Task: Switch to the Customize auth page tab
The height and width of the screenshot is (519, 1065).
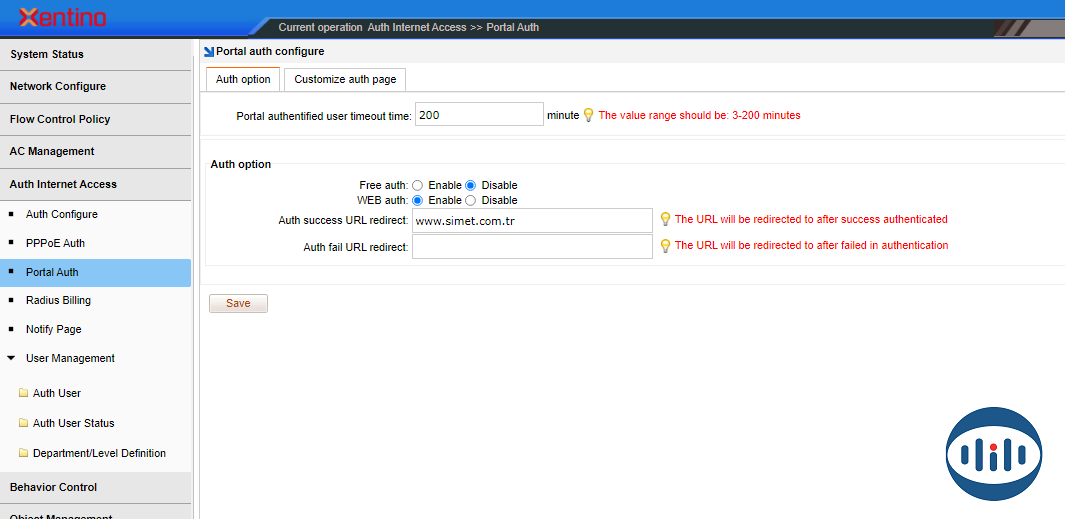Action: click(345, 79)
